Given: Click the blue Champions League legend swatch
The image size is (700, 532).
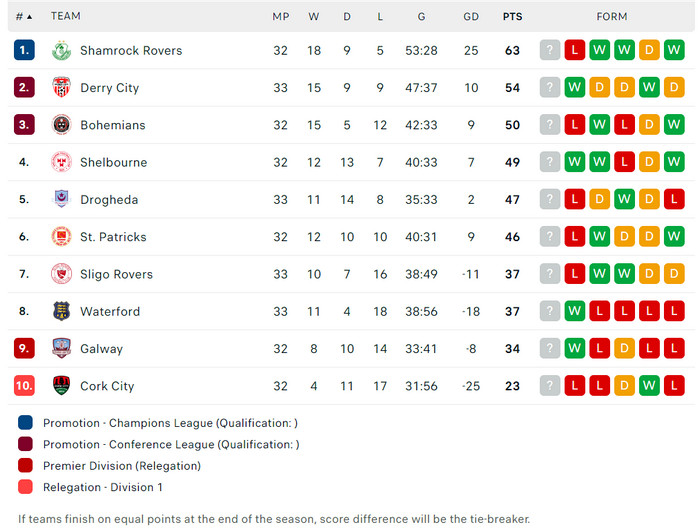Looking at the screenshot, I should coord(25,423).
